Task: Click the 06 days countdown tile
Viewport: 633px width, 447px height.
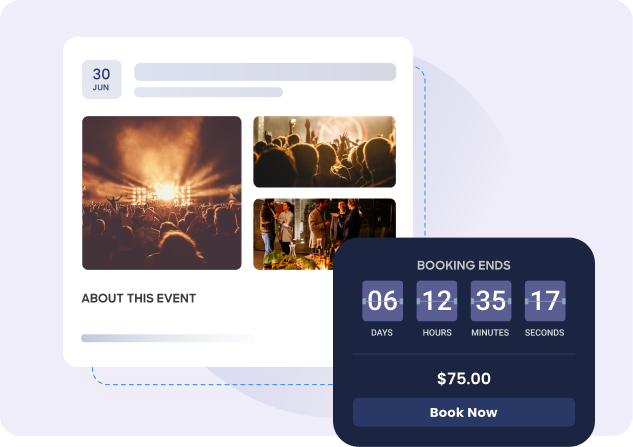Action: point(382,301)
